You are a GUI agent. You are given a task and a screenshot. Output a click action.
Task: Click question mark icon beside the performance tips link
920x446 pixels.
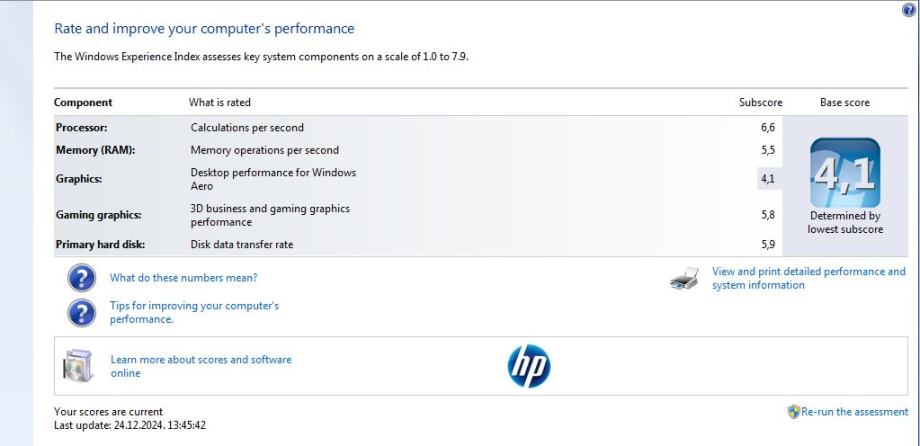tap(81, 312)
